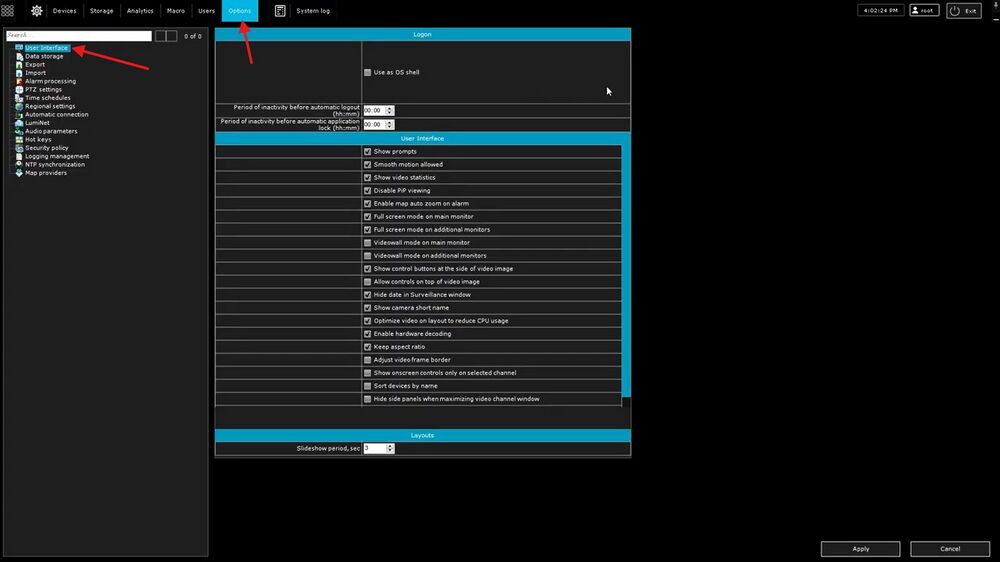Toggle Show video statistics checkbox
1000x562 pixels.
pyautogui.click(x=367, y=177)
